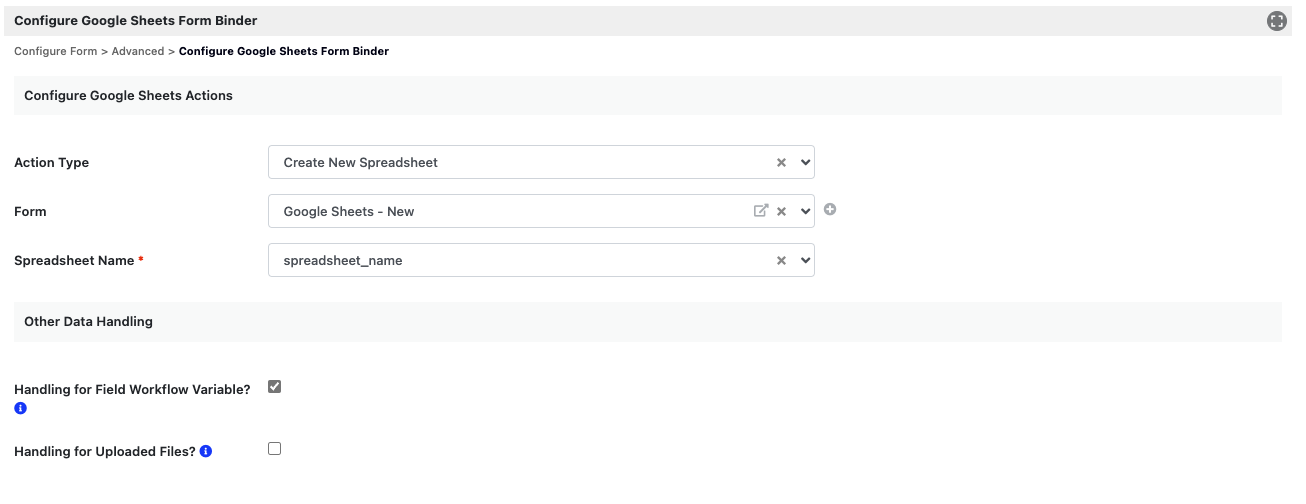
Task: Click the fullscreen icon in the header
Action: [x=1277, y=21]
